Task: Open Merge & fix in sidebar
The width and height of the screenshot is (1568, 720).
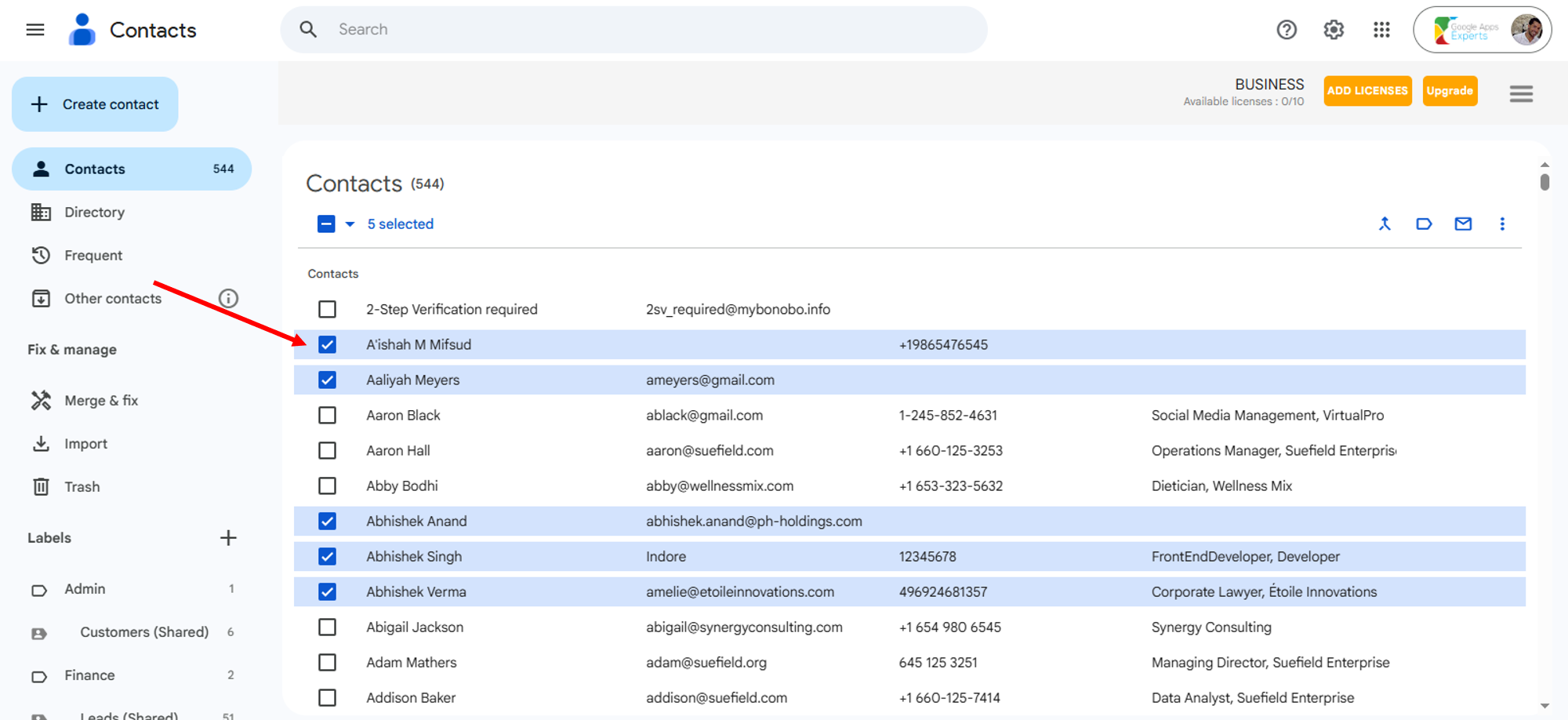Action: [x=101, y=401]
